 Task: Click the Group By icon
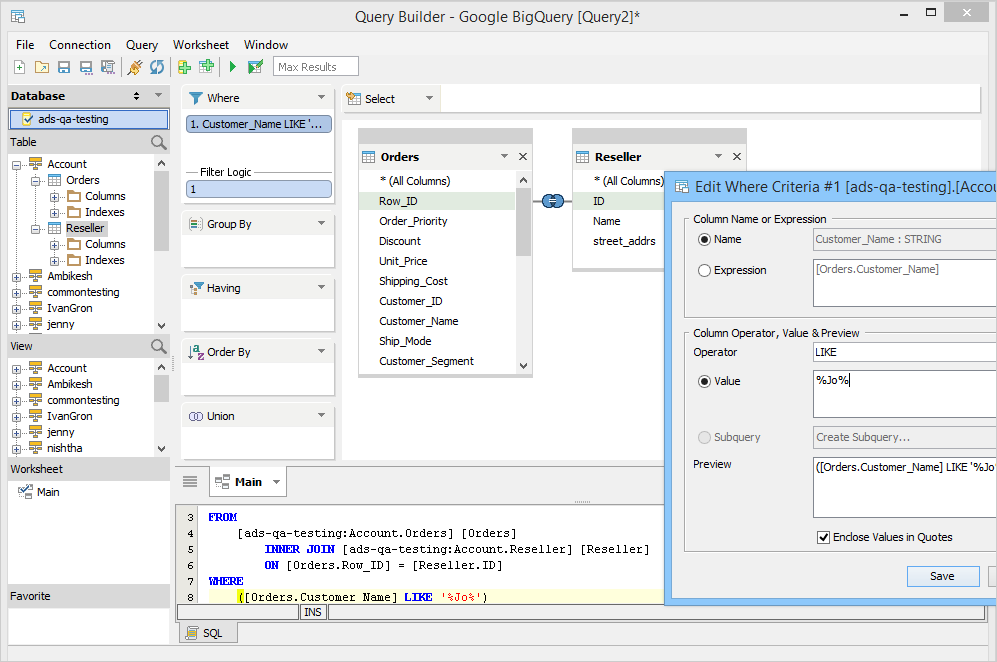click(196, 224)
